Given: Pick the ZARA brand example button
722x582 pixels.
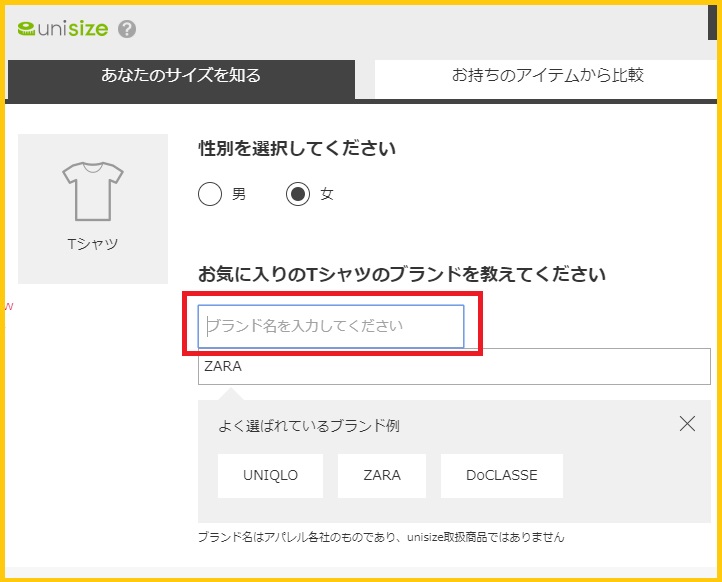Looking at the screenshot, I should pyautogui.click(x=382, y=476).
